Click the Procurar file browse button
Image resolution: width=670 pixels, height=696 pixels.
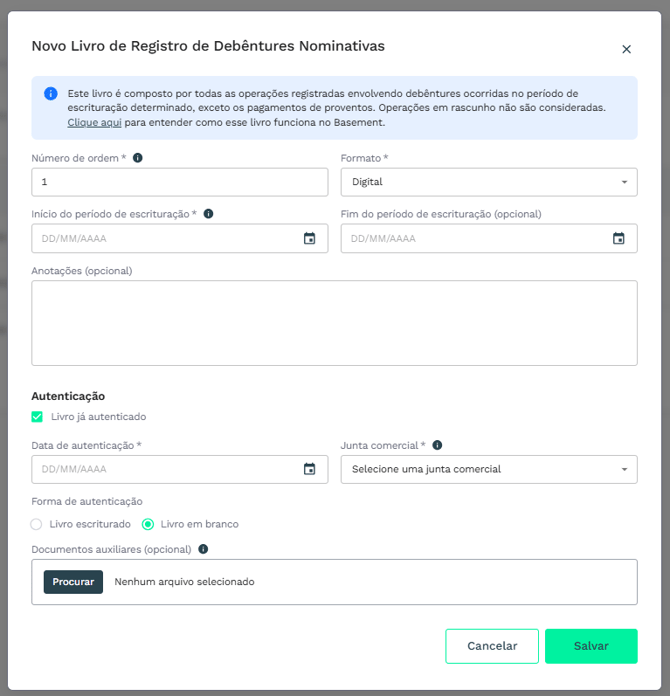point(73,582)
